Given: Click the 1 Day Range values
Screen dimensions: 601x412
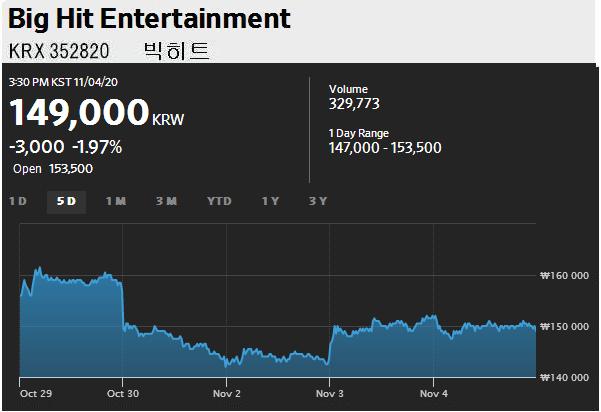Looking at the screenshot, I should (x=385, y=148).
